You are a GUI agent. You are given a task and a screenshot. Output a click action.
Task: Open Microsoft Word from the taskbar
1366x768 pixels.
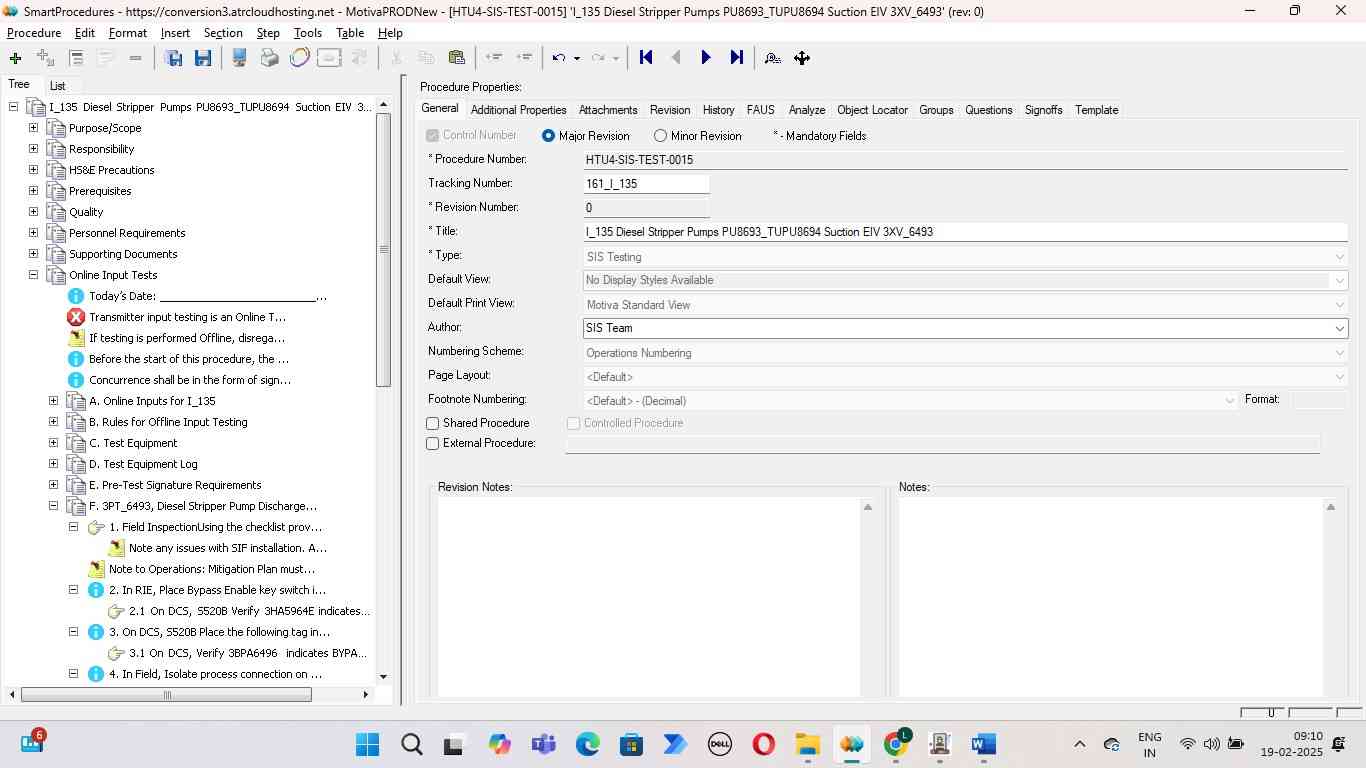983,744
